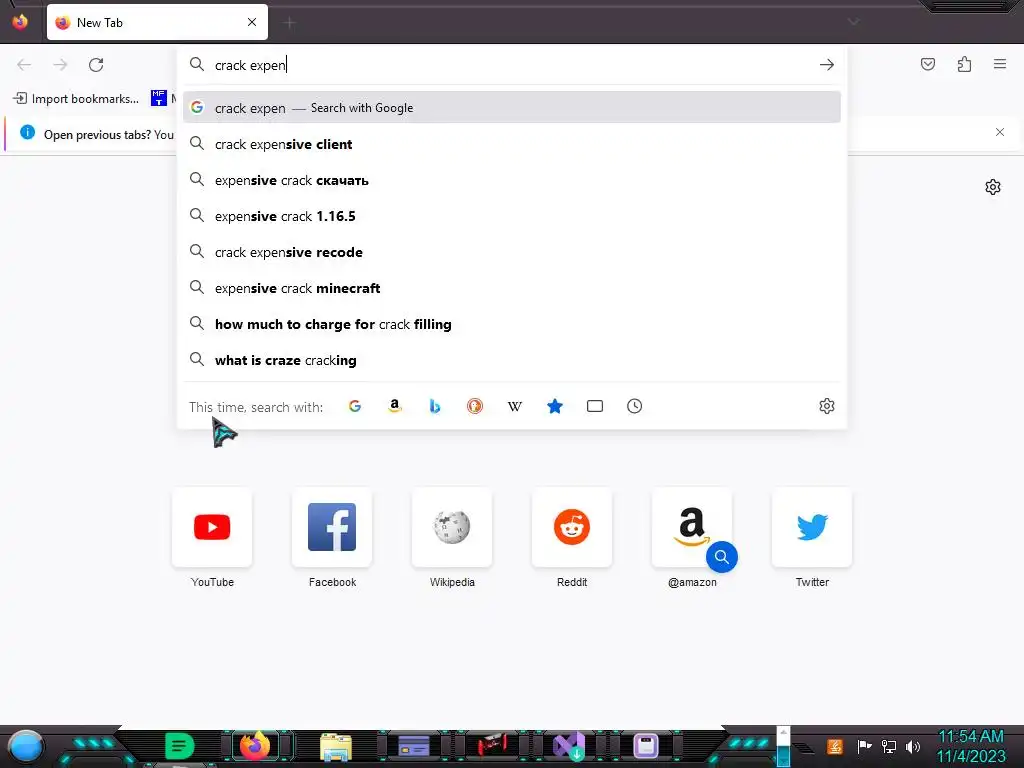The image size is (1024, 768).
Task: Search this time with Amazon icon
Action: (394, 406)
